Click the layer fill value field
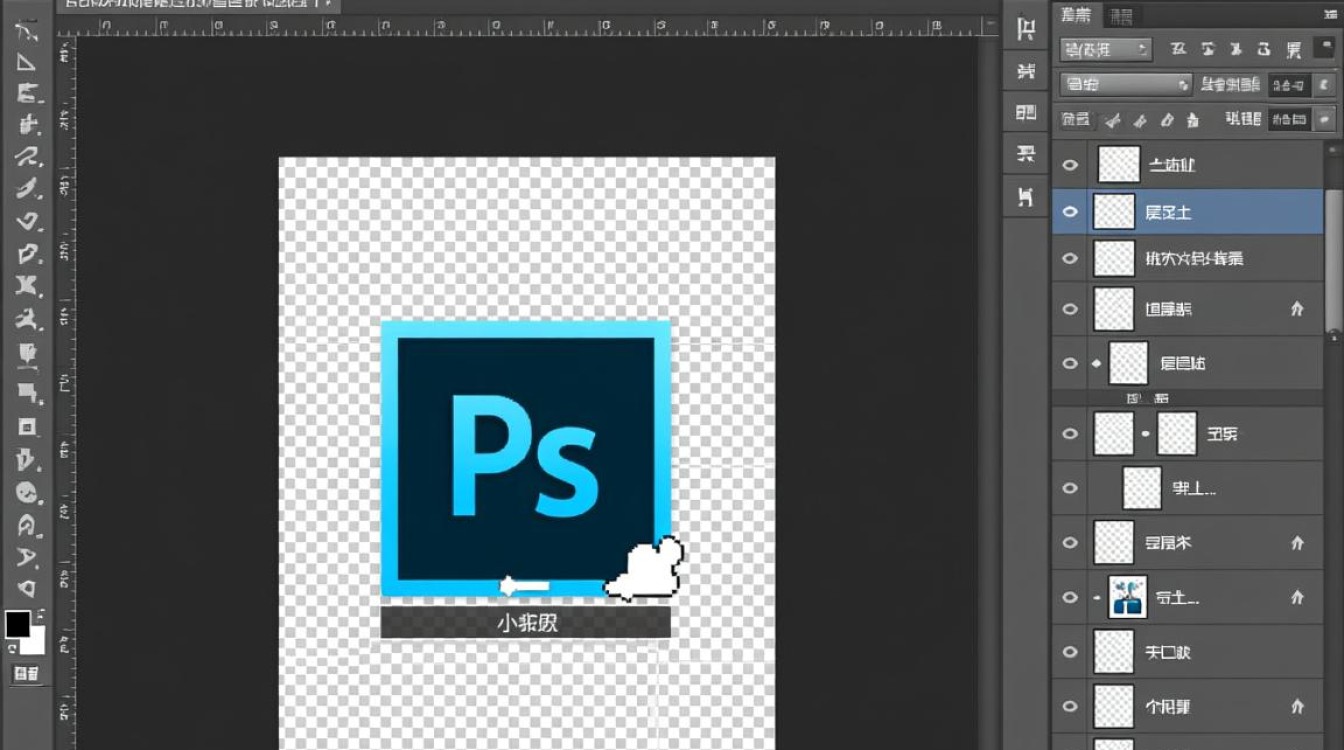Viewport: 1344px width, 750px height. coord(1289,120)
